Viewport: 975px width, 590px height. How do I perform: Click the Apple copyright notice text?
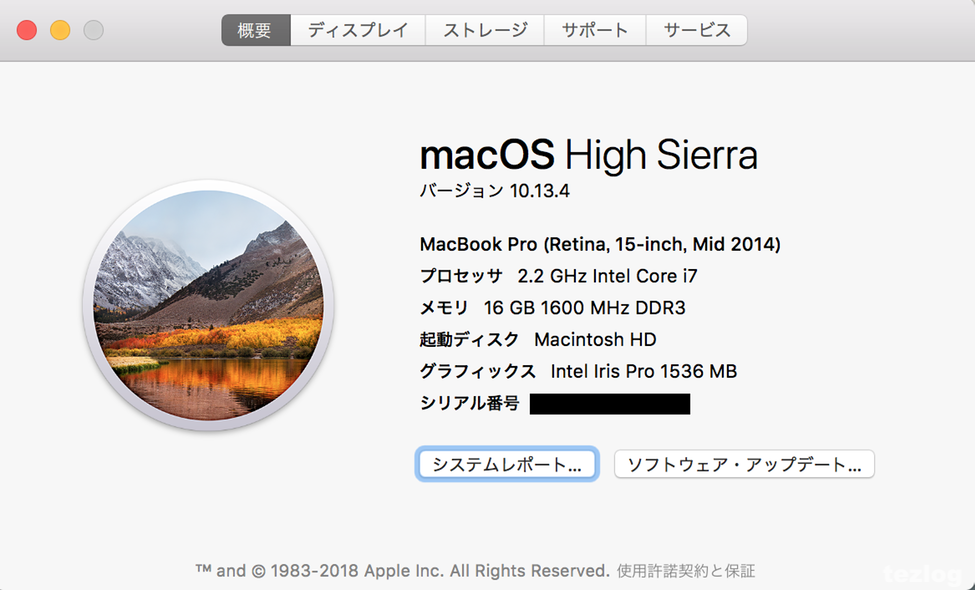click(402, 571)
